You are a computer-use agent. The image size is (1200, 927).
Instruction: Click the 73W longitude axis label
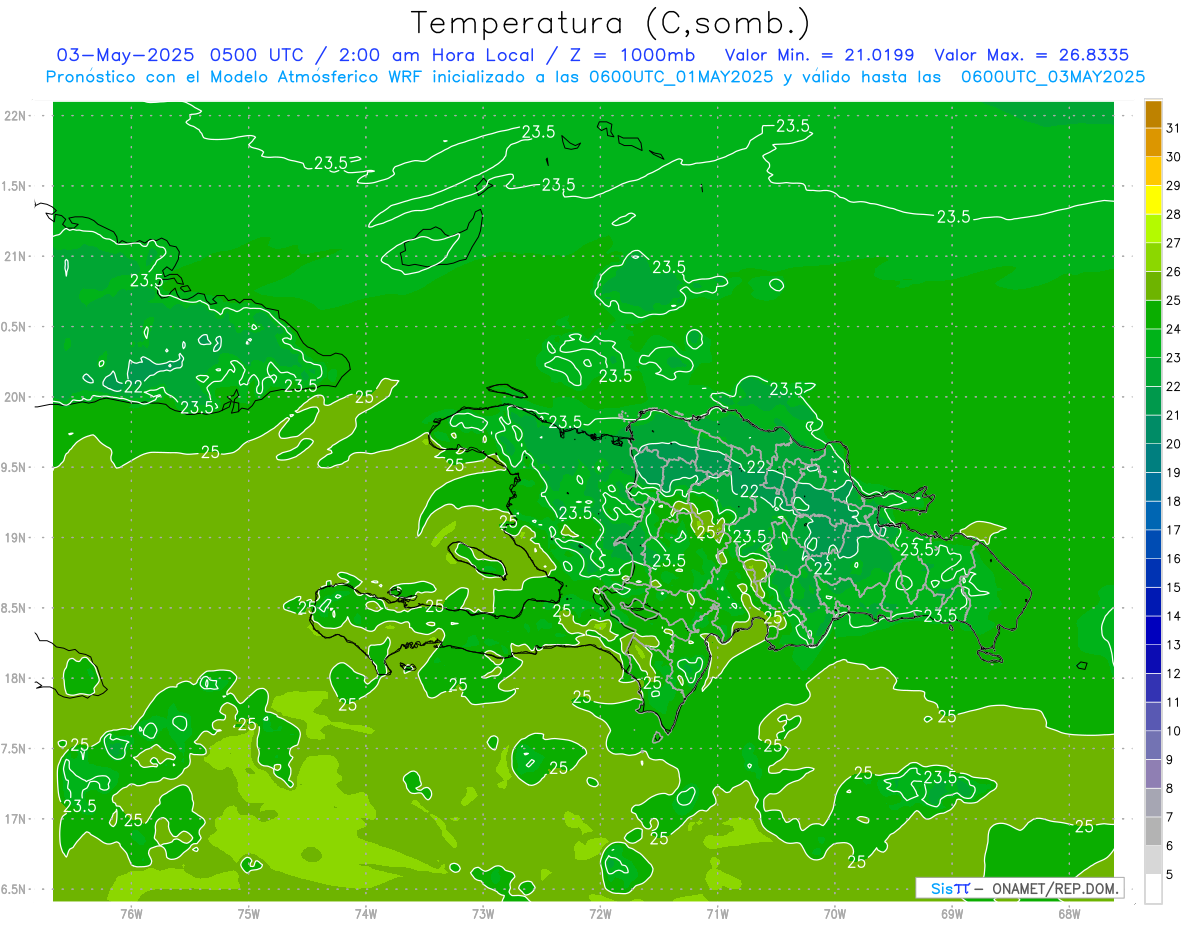coord(483,913)
